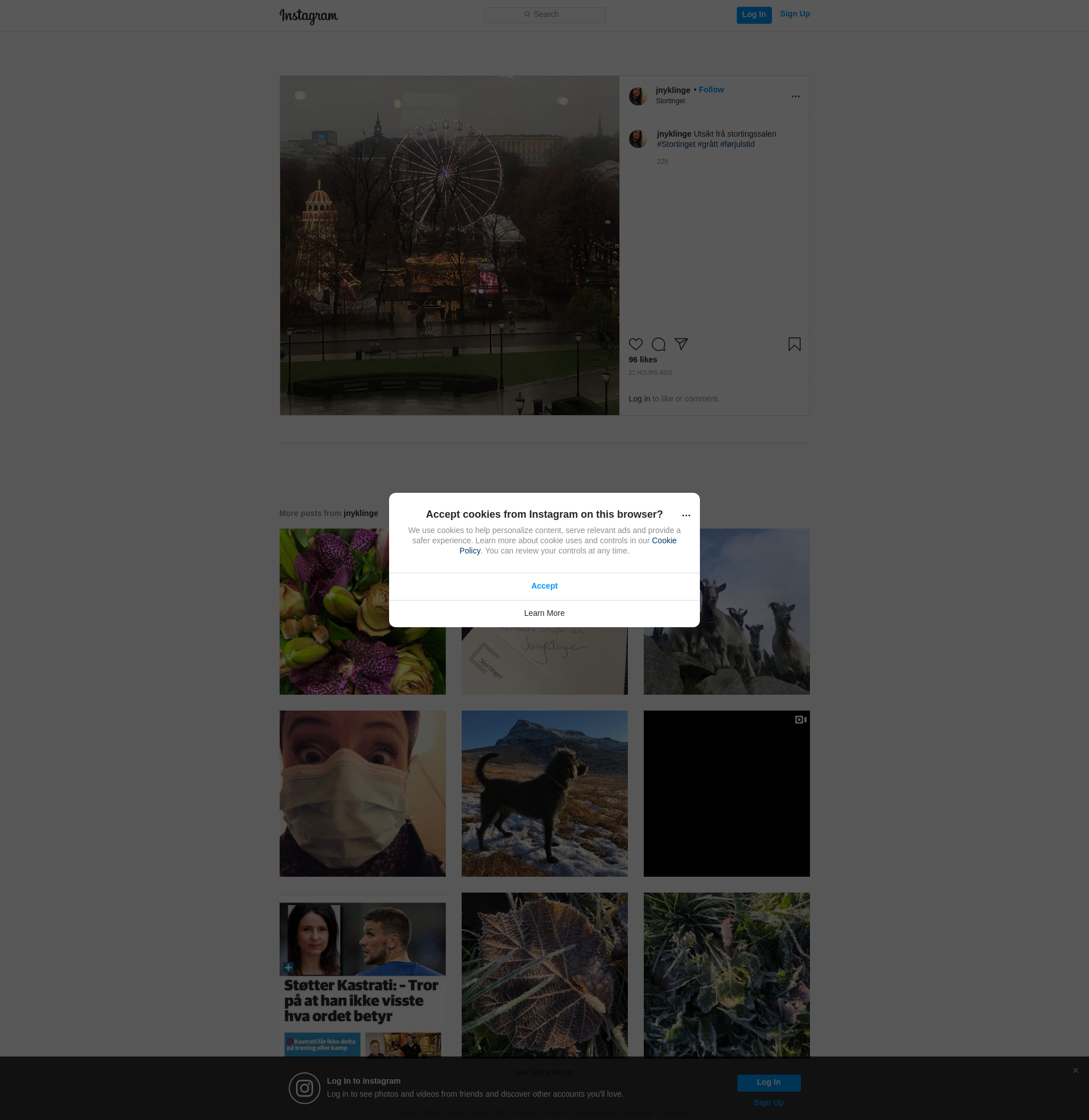Viewport: 1089px width, 1120px height.
Task: Open the black video post thumbnail
Action: 727,793
